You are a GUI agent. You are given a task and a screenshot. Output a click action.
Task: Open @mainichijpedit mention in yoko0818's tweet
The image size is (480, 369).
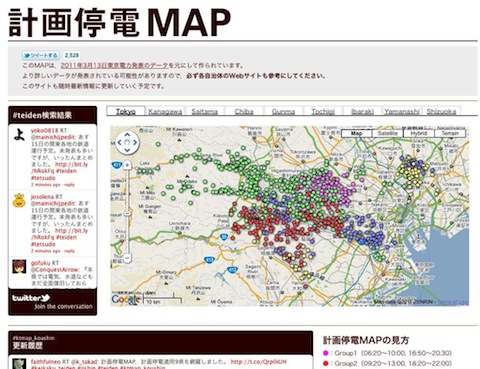point(53,137)
